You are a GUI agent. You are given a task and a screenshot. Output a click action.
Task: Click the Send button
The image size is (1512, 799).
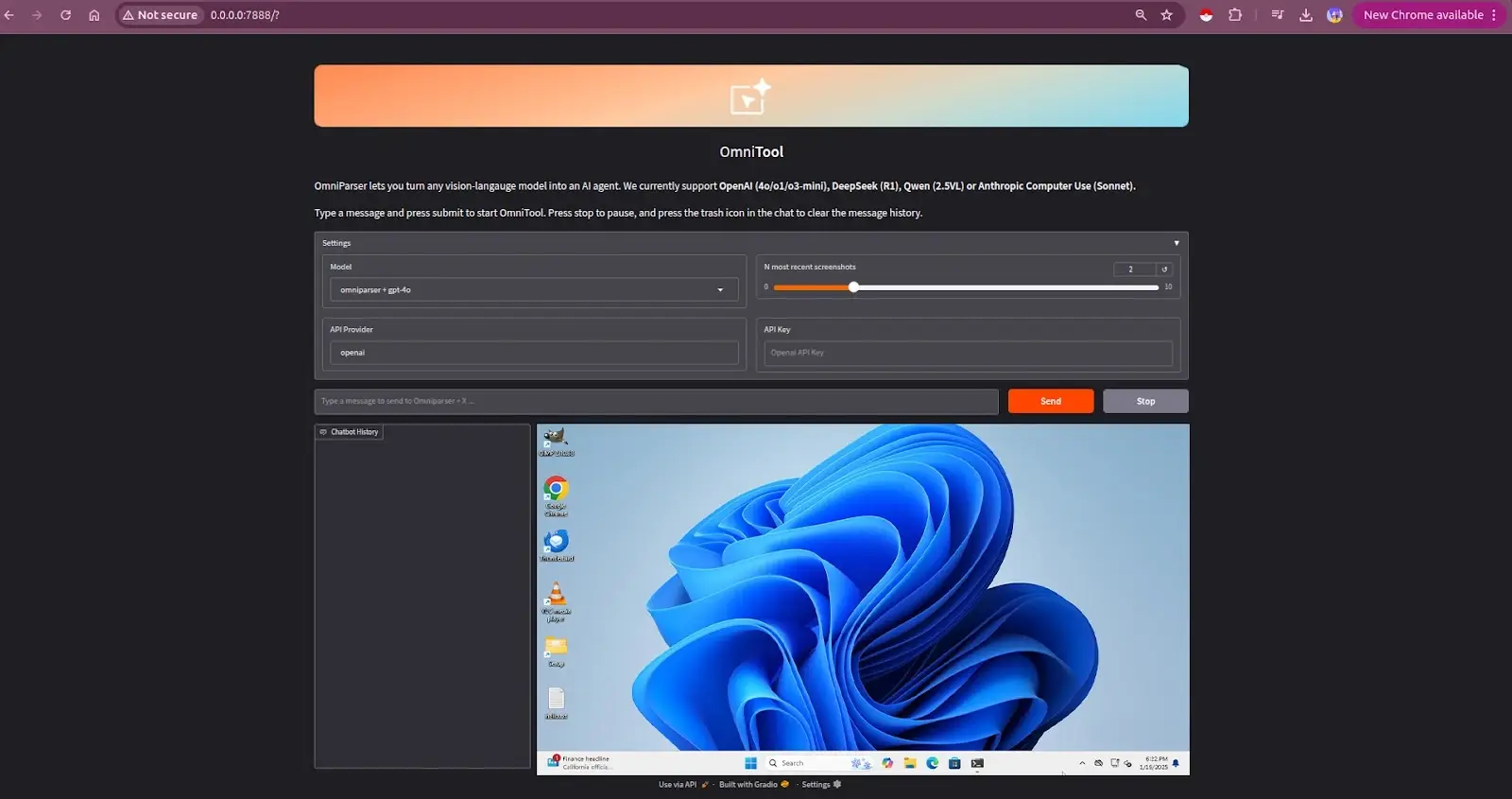[1050, 401]
